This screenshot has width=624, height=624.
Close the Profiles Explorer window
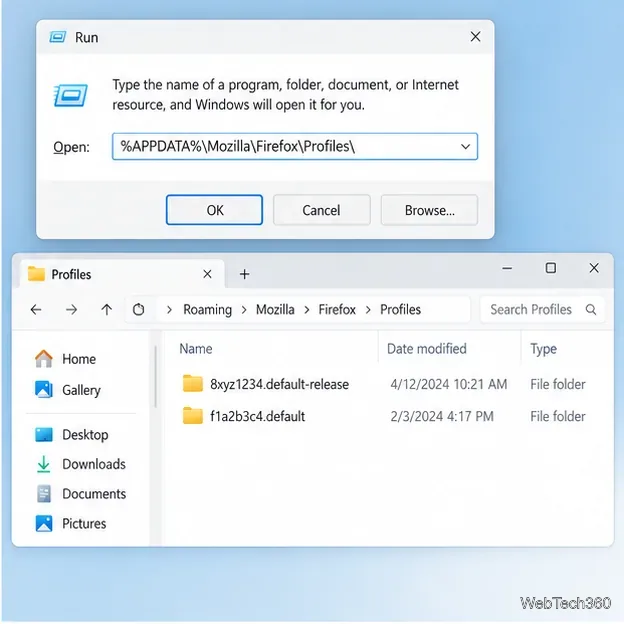click(594, 268)
